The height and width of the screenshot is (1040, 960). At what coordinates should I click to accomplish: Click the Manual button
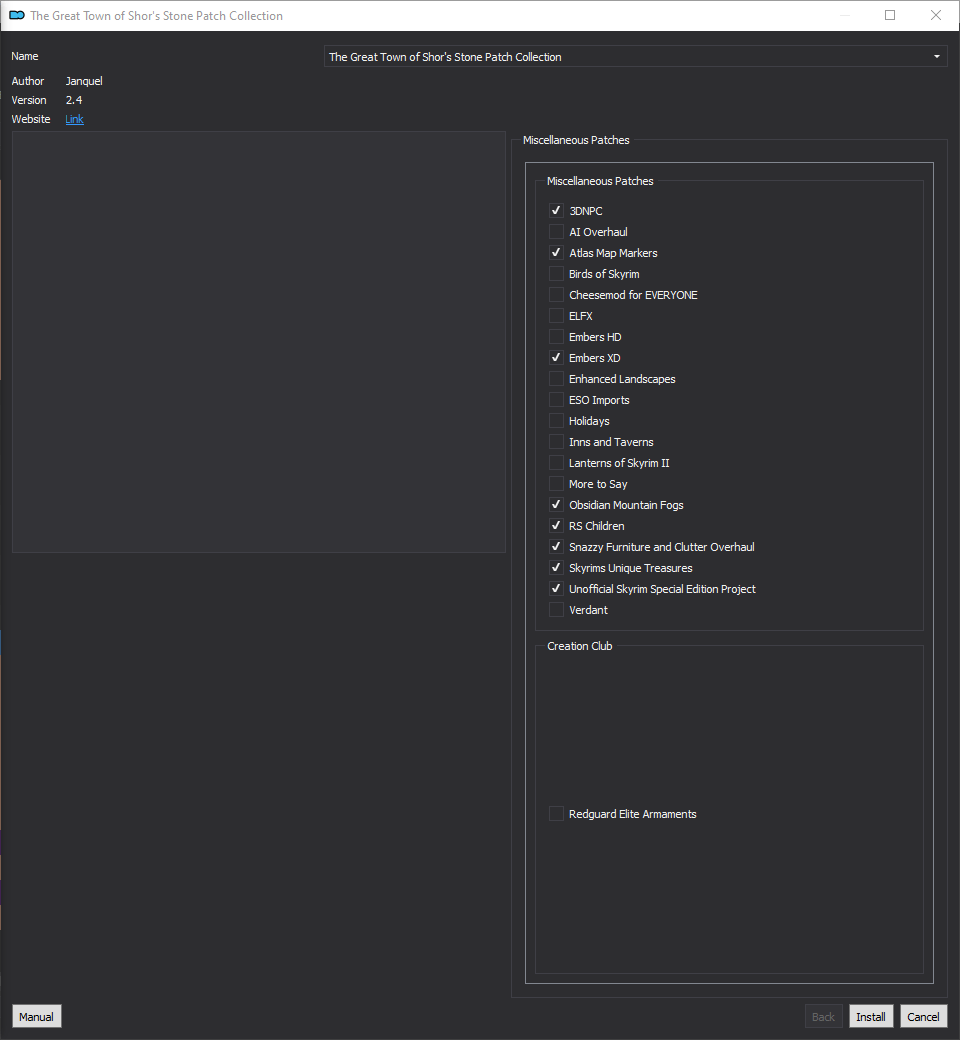(x=36, y=1017)
